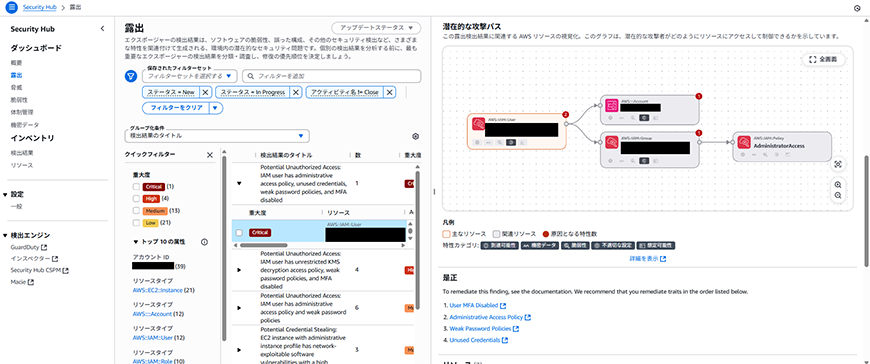The width and height of the screenshot is (870, 364).
Task: Click the blue filter funnel icon
Action: tap(130, 76)
